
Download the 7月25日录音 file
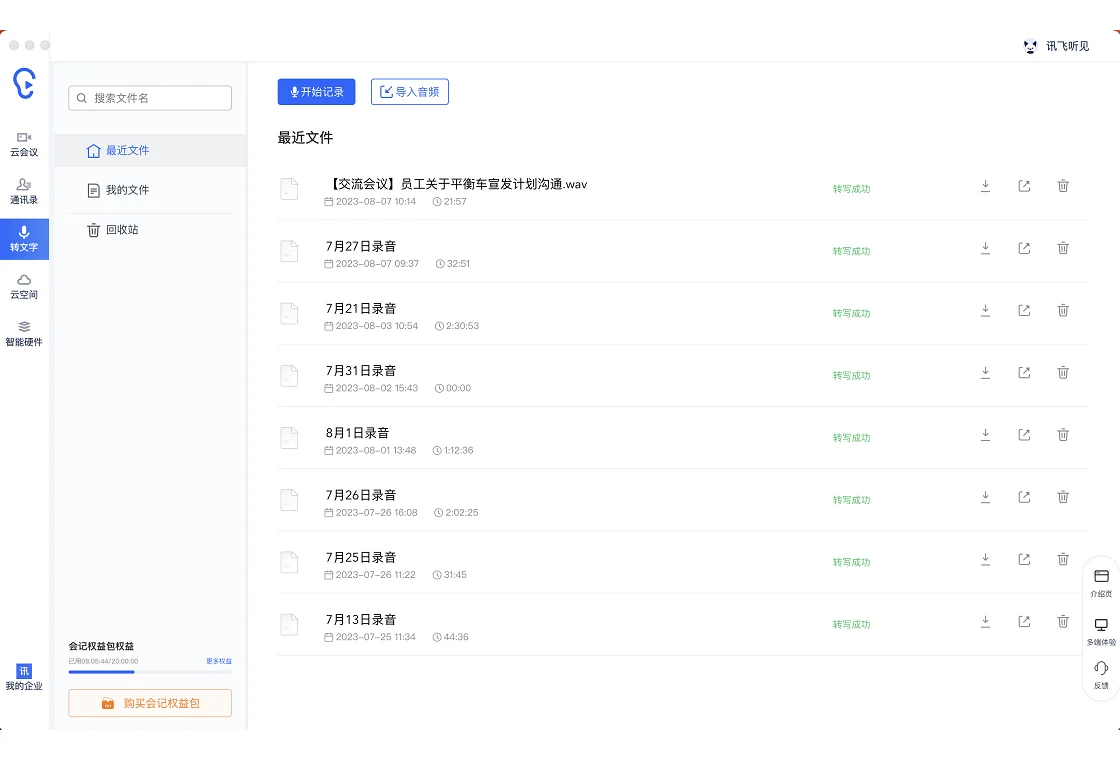[x=985, y=559]
